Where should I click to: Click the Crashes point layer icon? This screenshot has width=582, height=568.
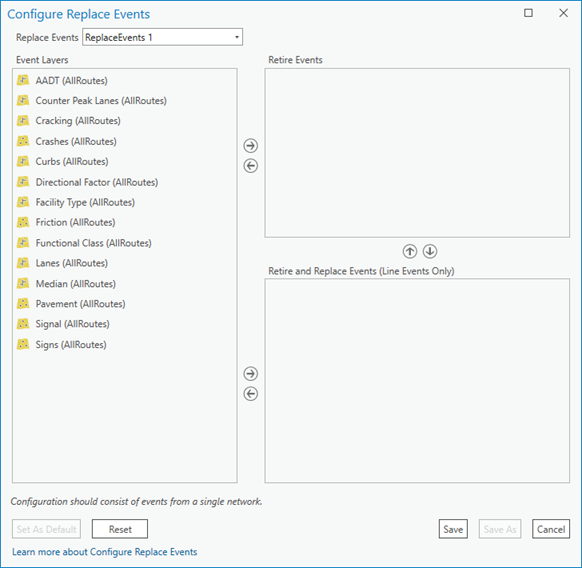pyautogui.click(x=23, y=141)
